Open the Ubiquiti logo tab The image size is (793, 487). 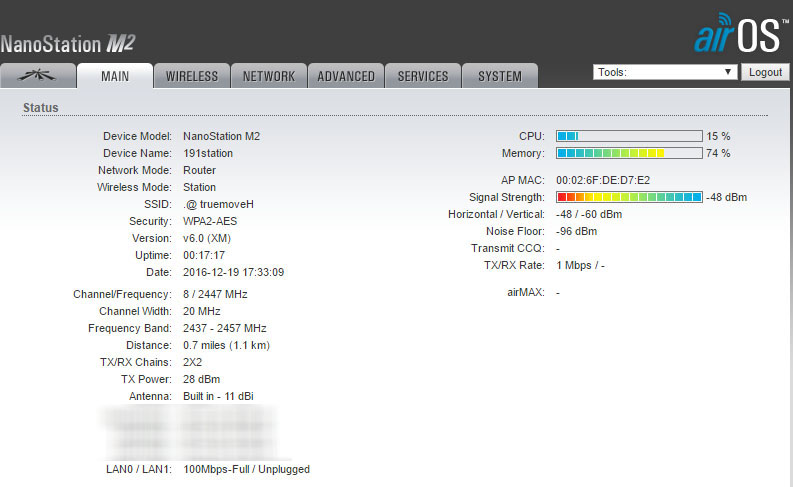click(38, 76)
